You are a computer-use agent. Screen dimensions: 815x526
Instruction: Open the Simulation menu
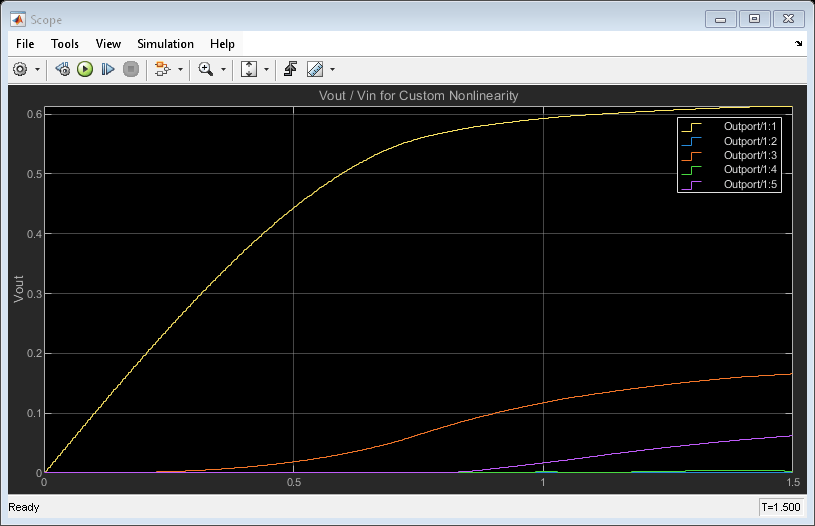pos(166,44)
